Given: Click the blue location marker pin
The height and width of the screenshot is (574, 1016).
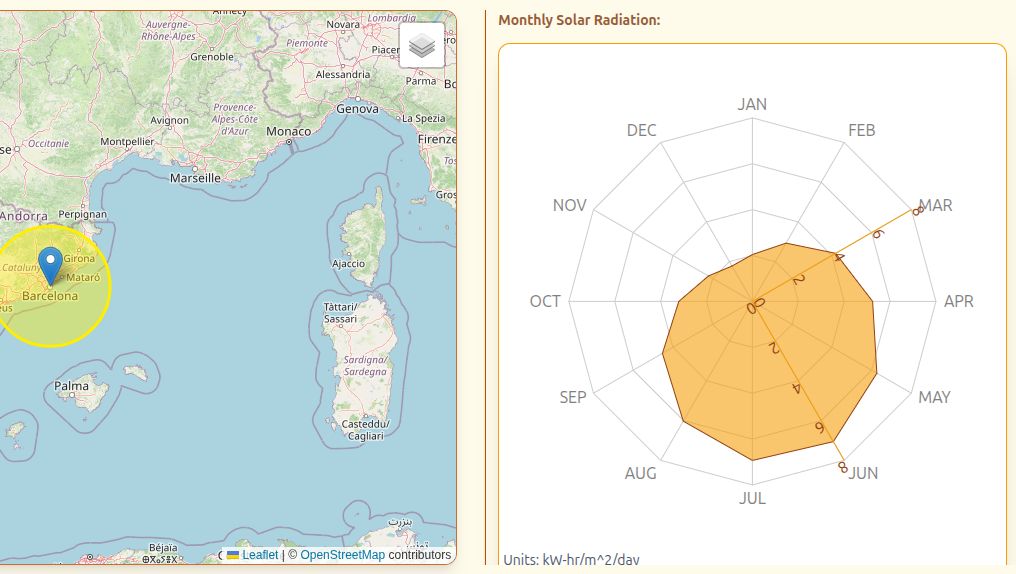Looking at the screenshot, I should (50, 266).
